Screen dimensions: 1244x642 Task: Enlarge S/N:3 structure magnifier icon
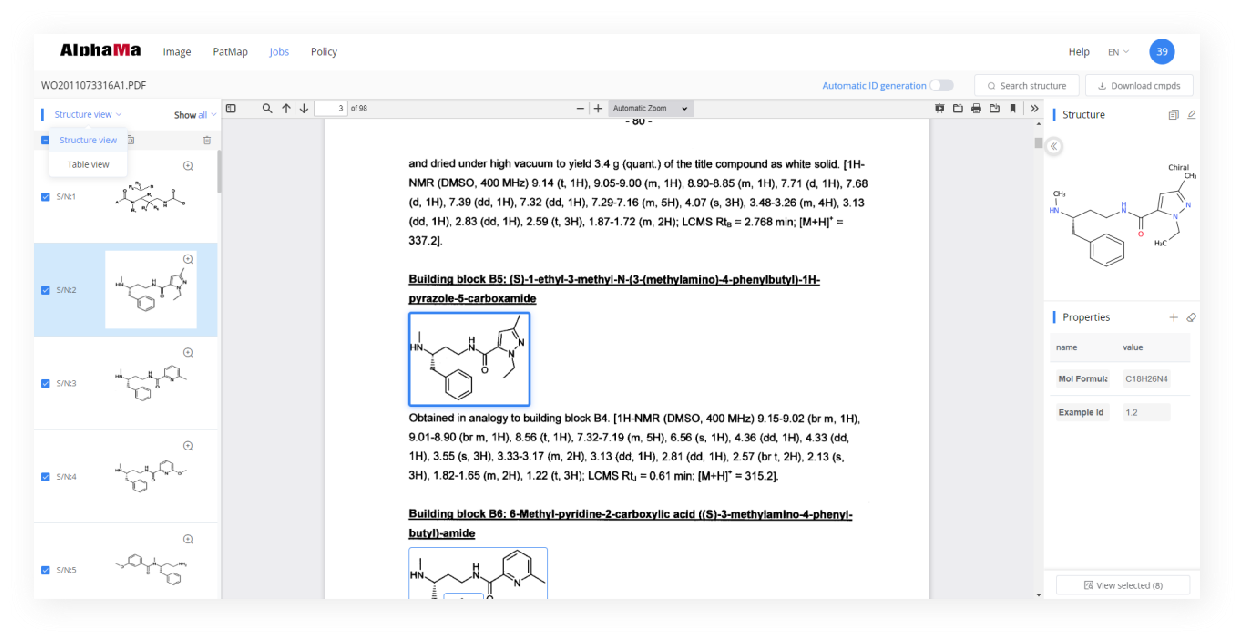[x=188, y=352]
